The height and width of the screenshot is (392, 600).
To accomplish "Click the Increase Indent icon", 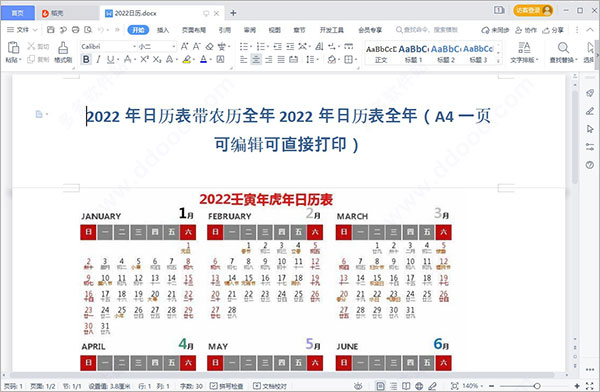I will (x=290, y=46).
